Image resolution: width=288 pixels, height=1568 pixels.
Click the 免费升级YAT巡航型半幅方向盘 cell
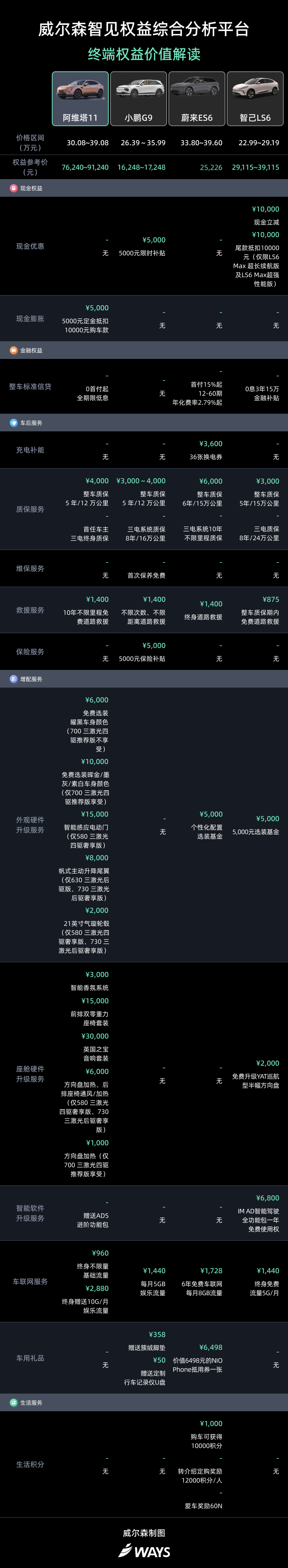(256, 1081)
